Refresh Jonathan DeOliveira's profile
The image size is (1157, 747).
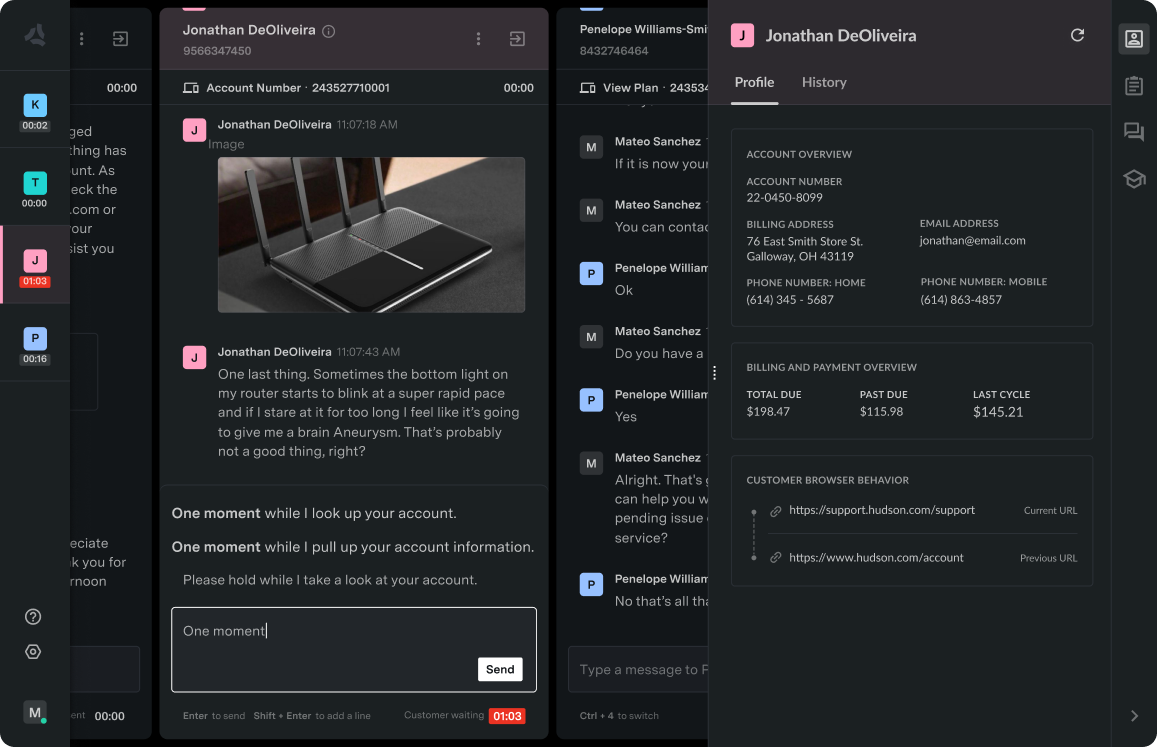[1077, 35]
